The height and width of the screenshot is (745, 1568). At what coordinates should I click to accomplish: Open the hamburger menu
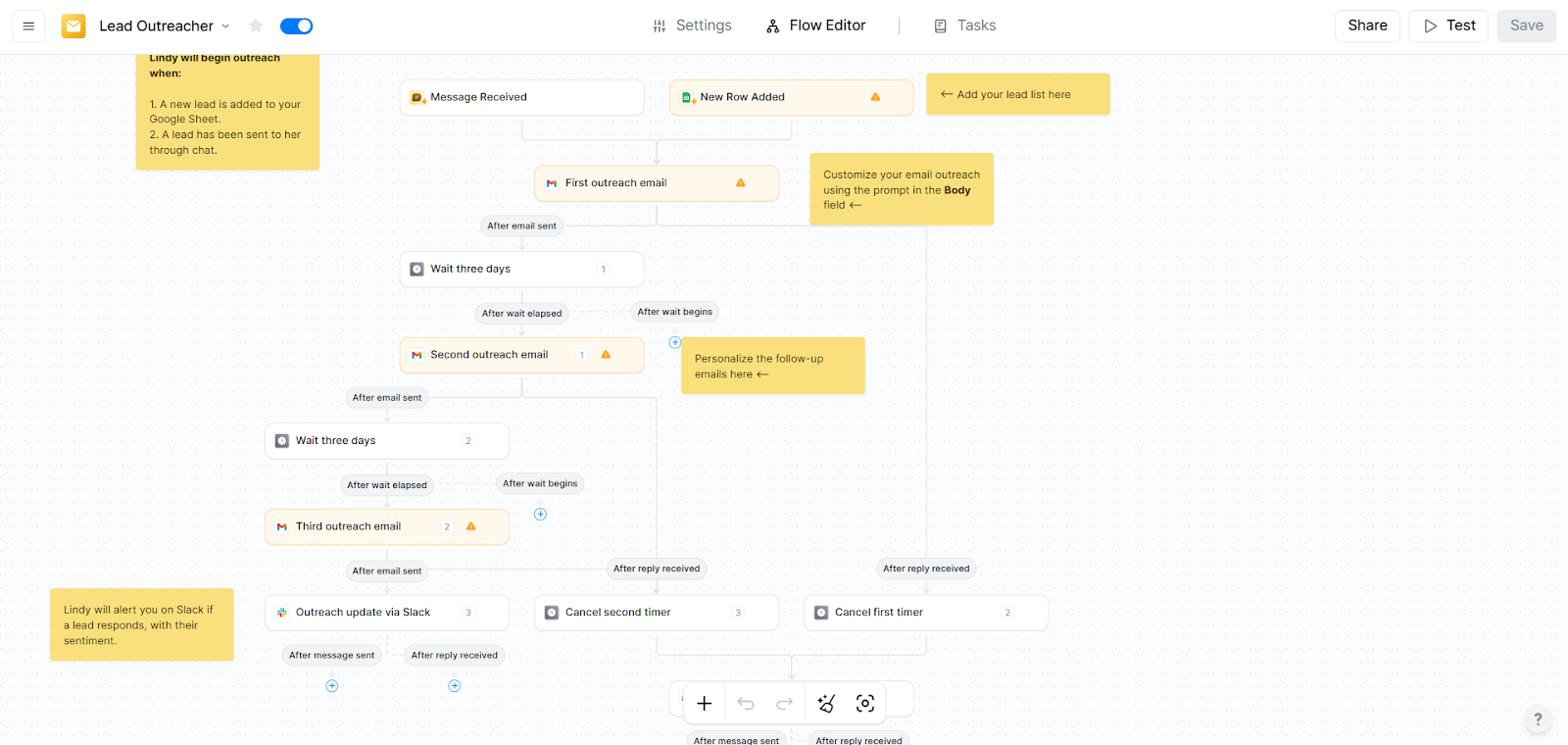pyautogui.click(x=28, y=26)
